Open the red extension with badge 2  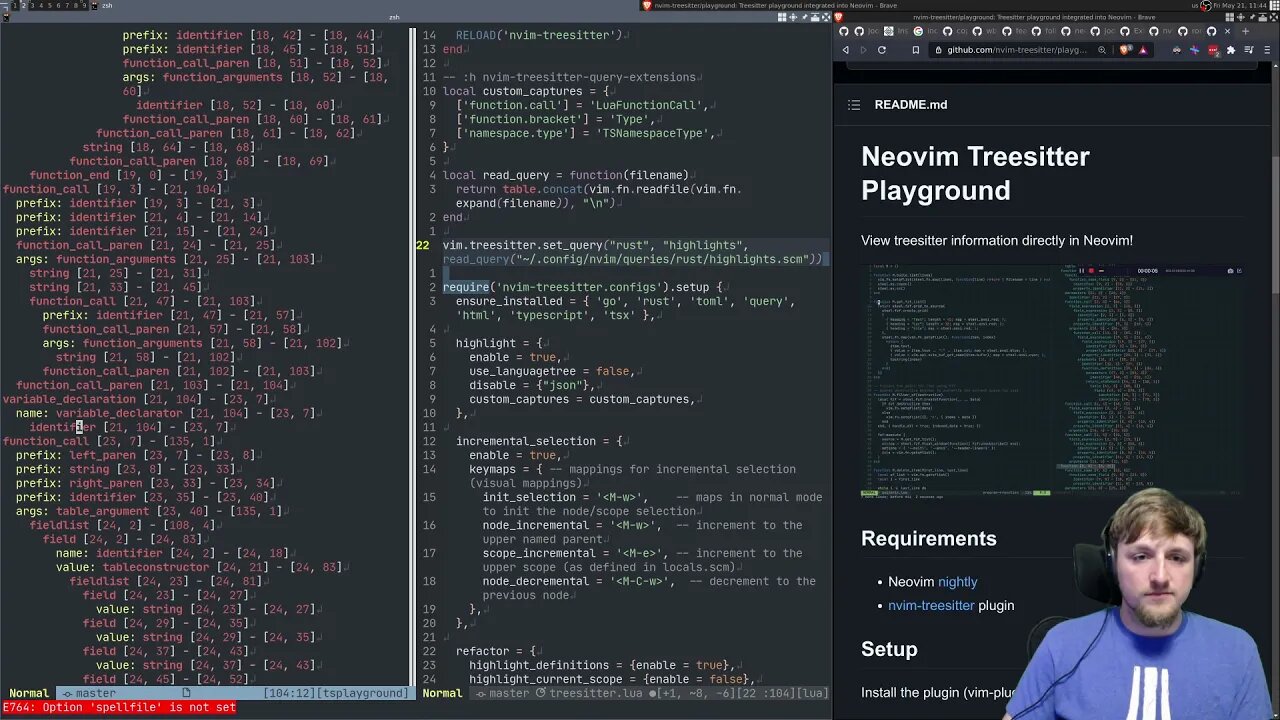tap(1213, 50)
